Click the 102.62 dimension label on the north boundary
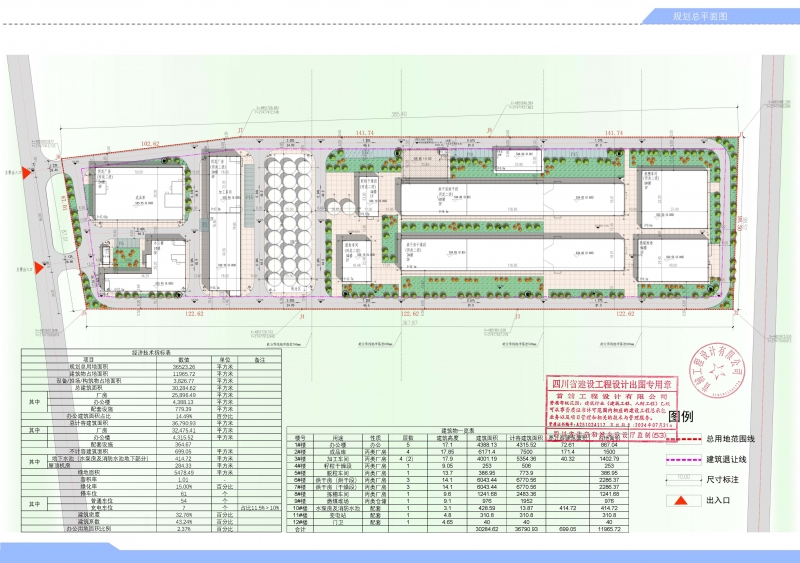The width and height of the screenshot is (800, 563). click(x=151, y=144)
